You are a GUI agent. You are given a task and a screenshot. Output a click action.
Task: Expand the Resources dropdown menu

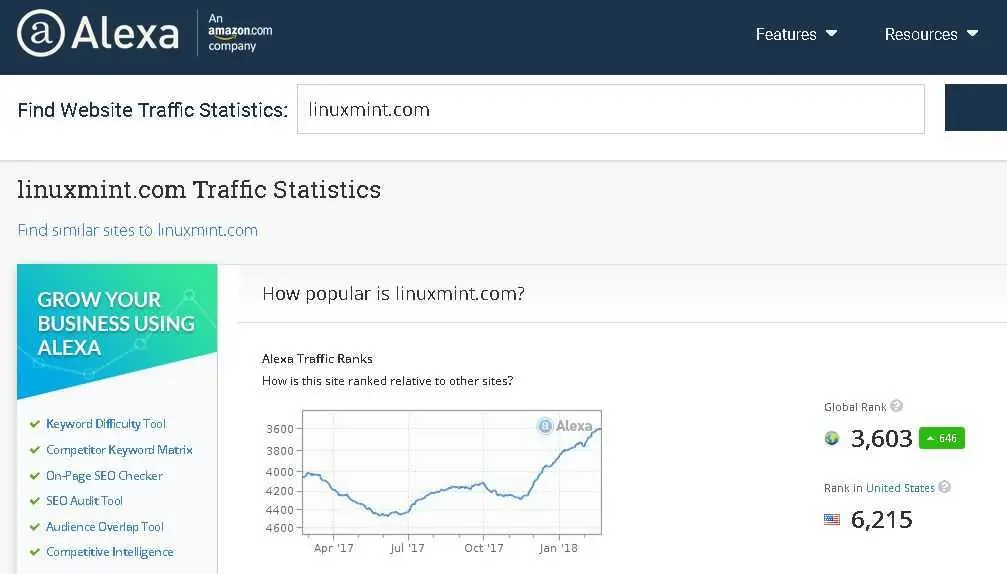tap(931, 34)
